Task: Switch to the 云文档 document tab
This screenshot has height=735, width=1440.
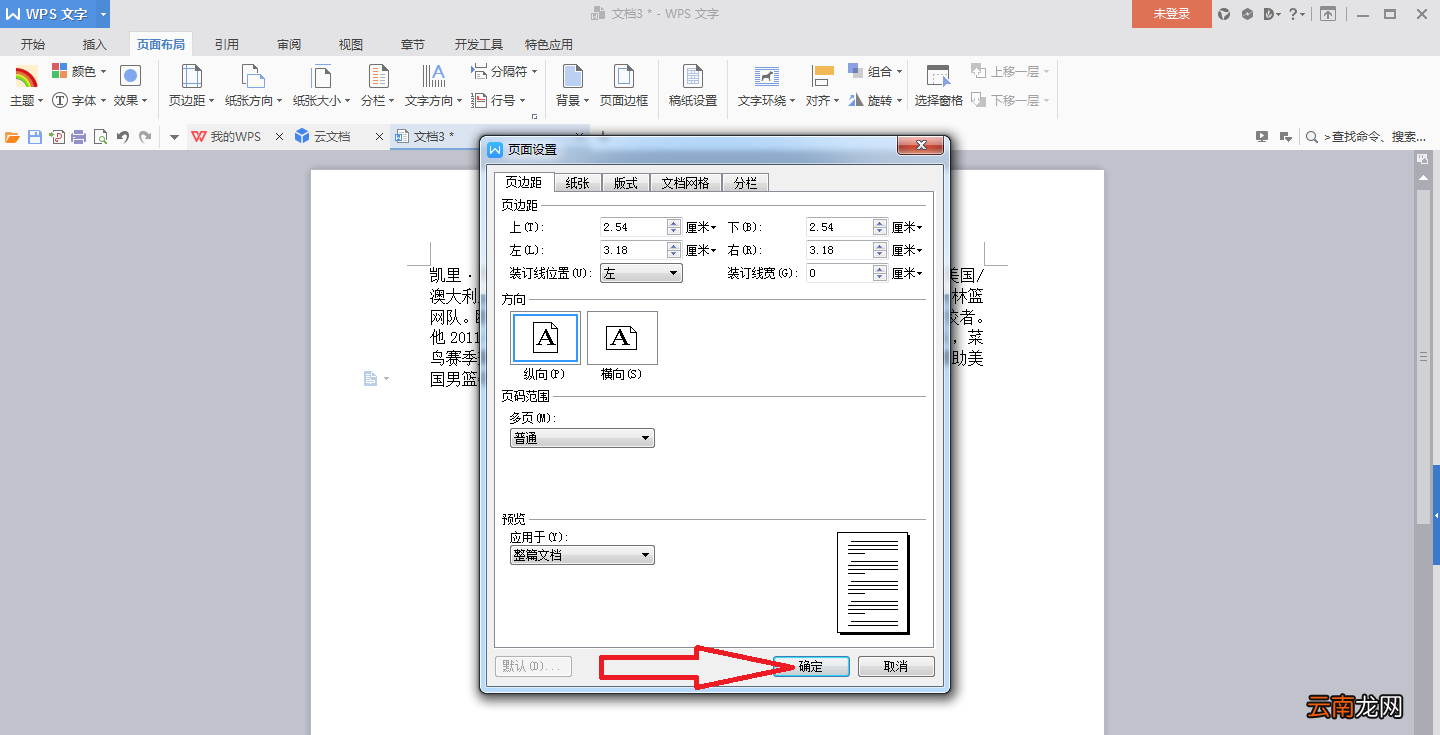Action: (333, 137)
